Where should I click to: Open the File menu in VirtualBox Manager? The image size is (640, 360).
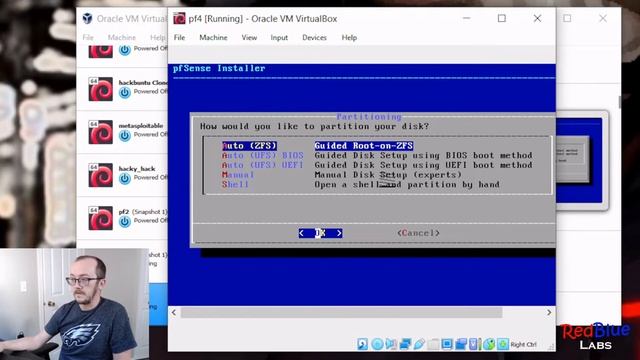pos(88,38)
